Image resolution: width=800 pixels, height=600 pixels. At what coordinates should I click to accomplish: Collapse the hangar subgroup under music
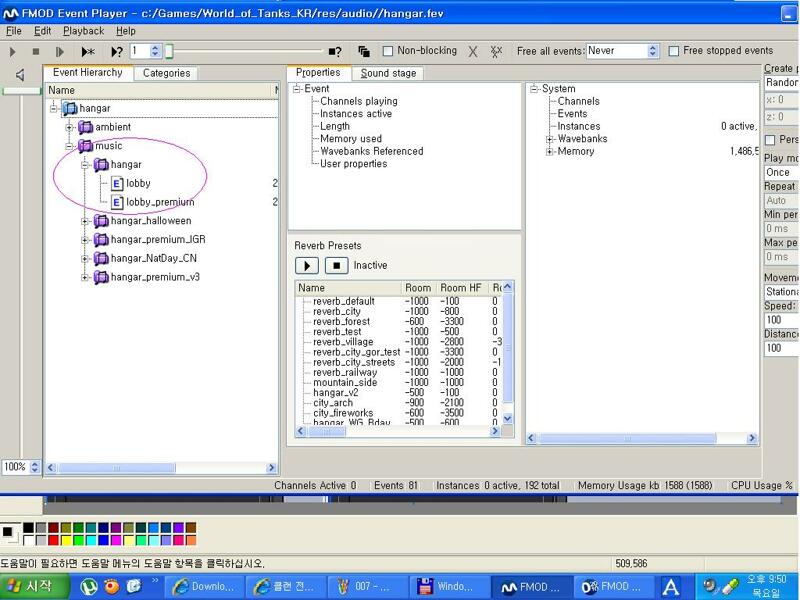click(85, 165)
